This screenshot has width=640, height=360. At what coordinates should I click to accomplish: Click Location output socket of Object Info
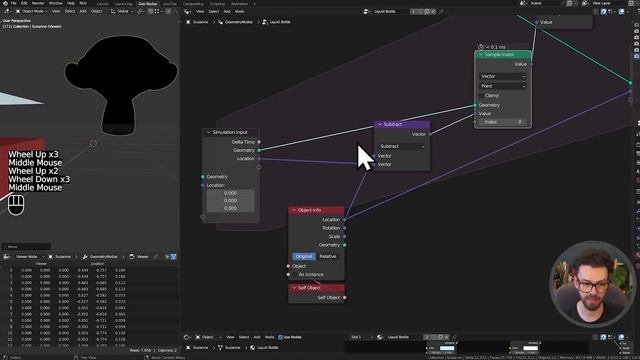point(344,220)
